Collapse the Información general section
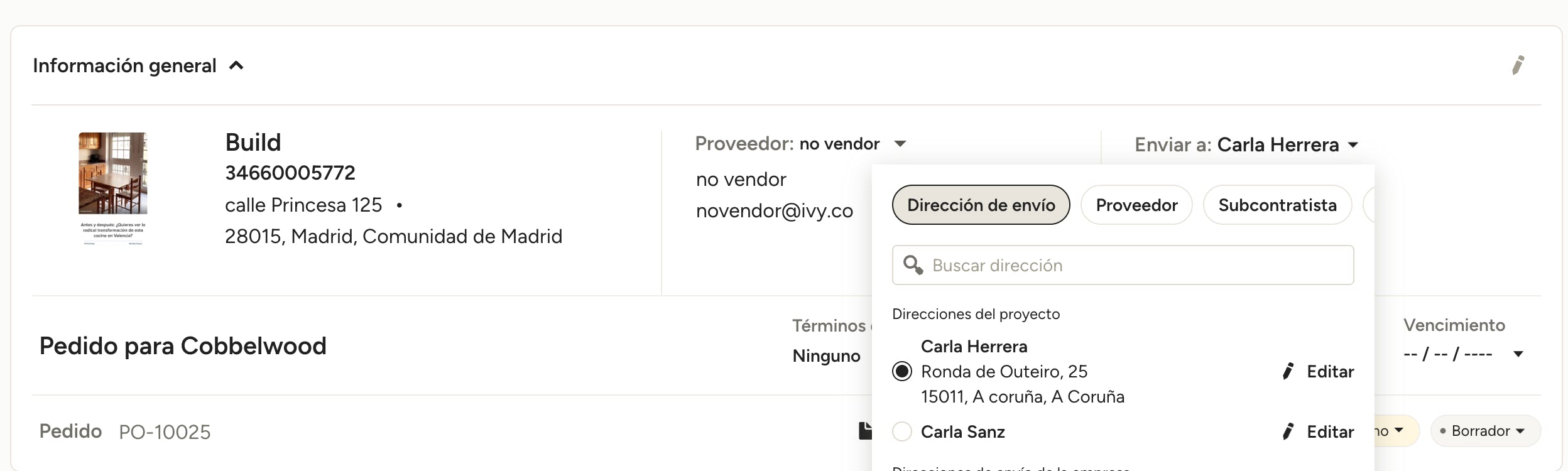 click(236, 65)
